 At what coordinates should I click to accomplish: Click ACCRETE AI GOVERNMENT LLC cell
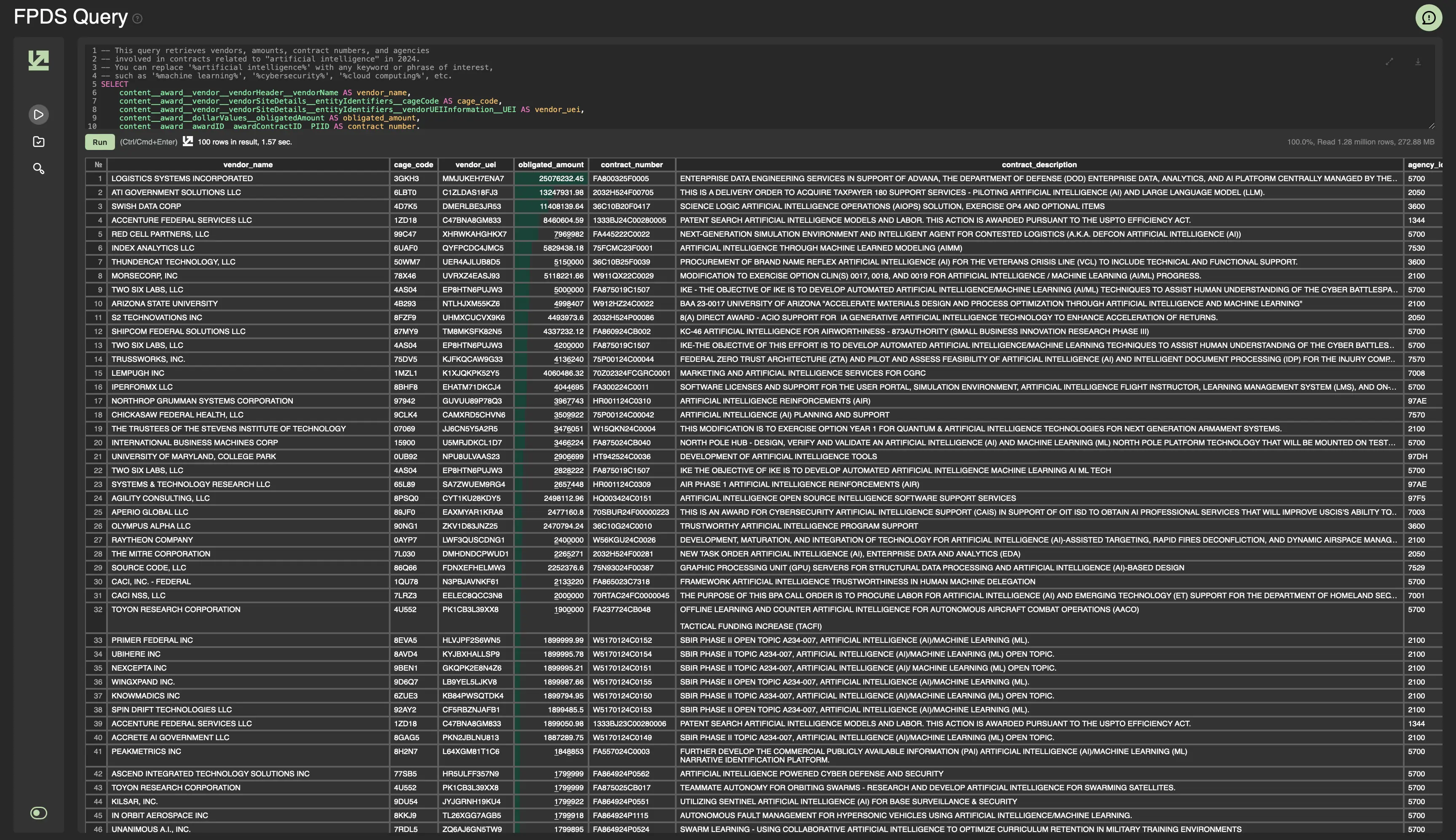tap(248, 737)
